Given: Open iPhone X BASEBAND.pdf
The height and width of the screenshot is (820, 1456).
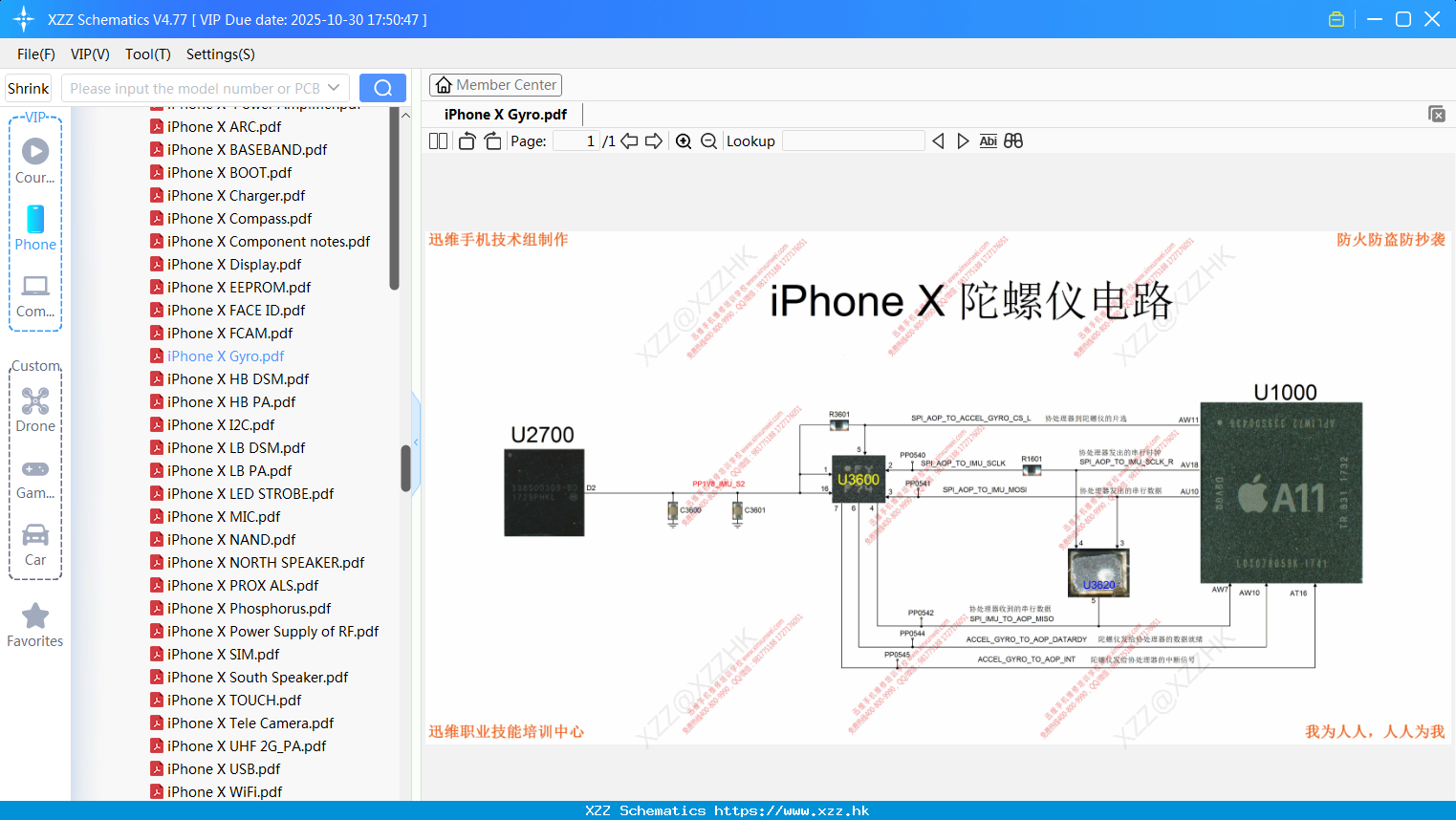Looking at the screenshot, I should 247,149.
